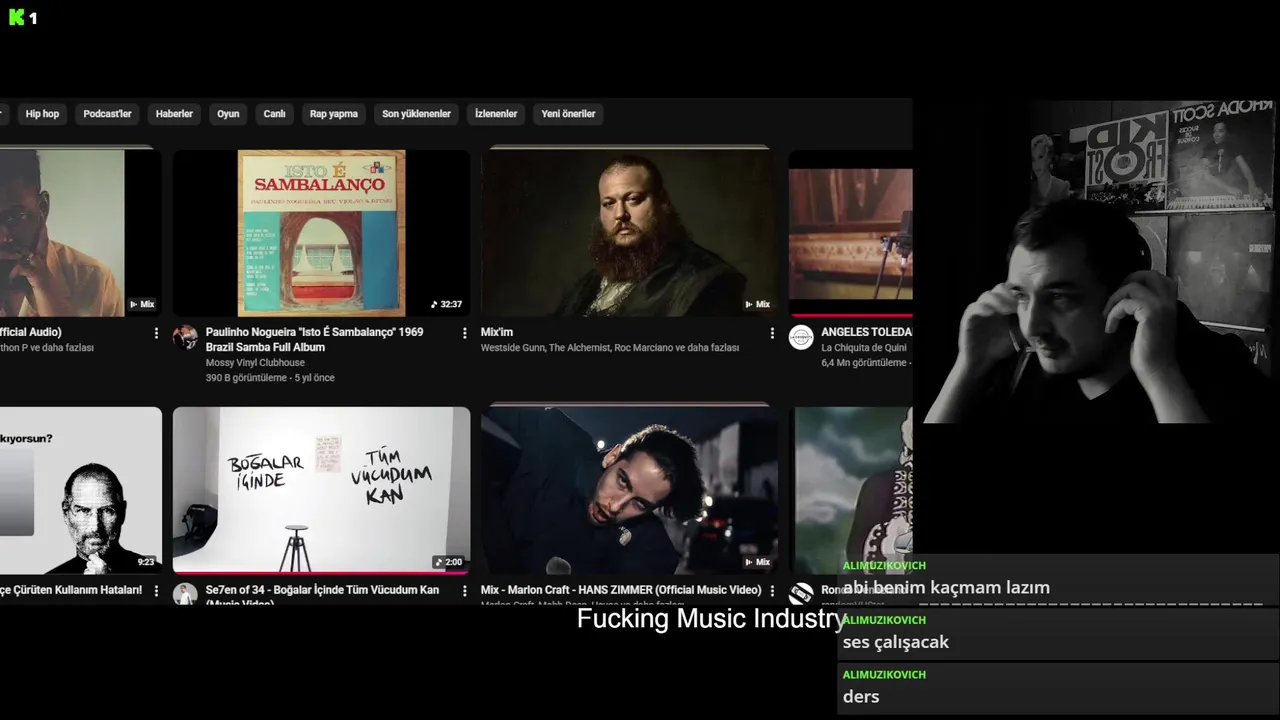Click the Mossy Vinyl Clubhouse channel name
This screenshot has height=720, width=1280.
click(255, 363)
